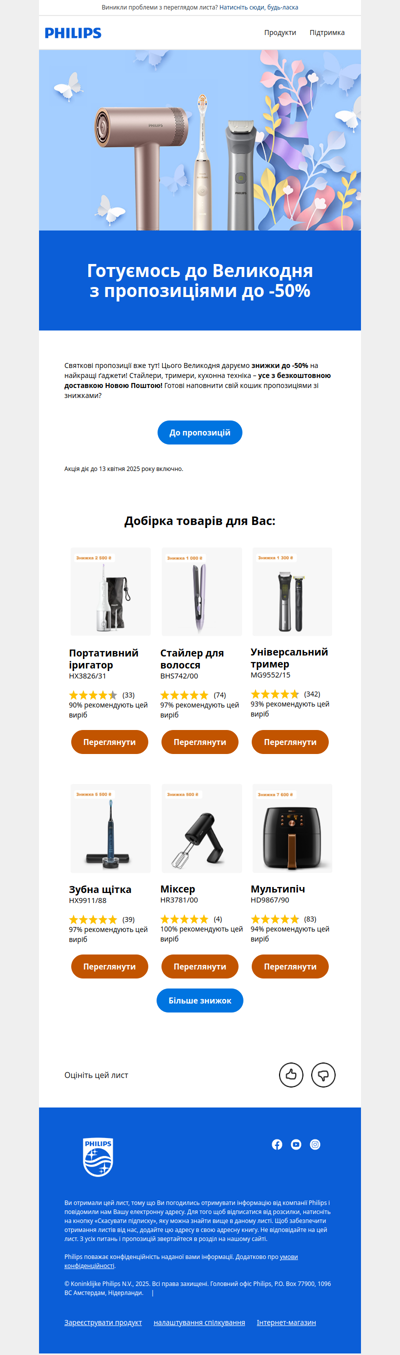Click the Зубна щітка product image

point(110,828)
